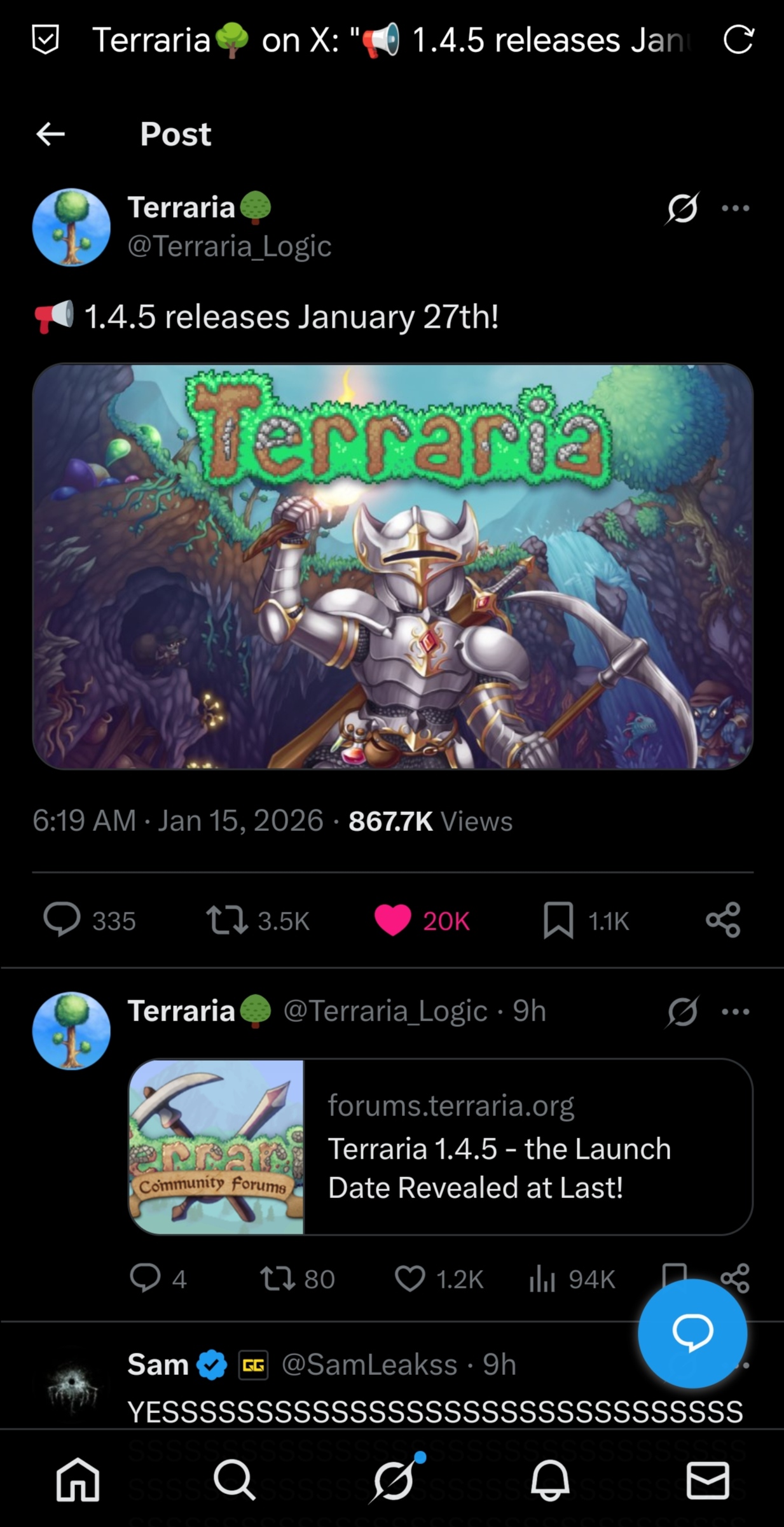The height and width of the screenshot is (1527, 784).
Task: Share the main 1.4.5 release post
Action: click(723, 920)
